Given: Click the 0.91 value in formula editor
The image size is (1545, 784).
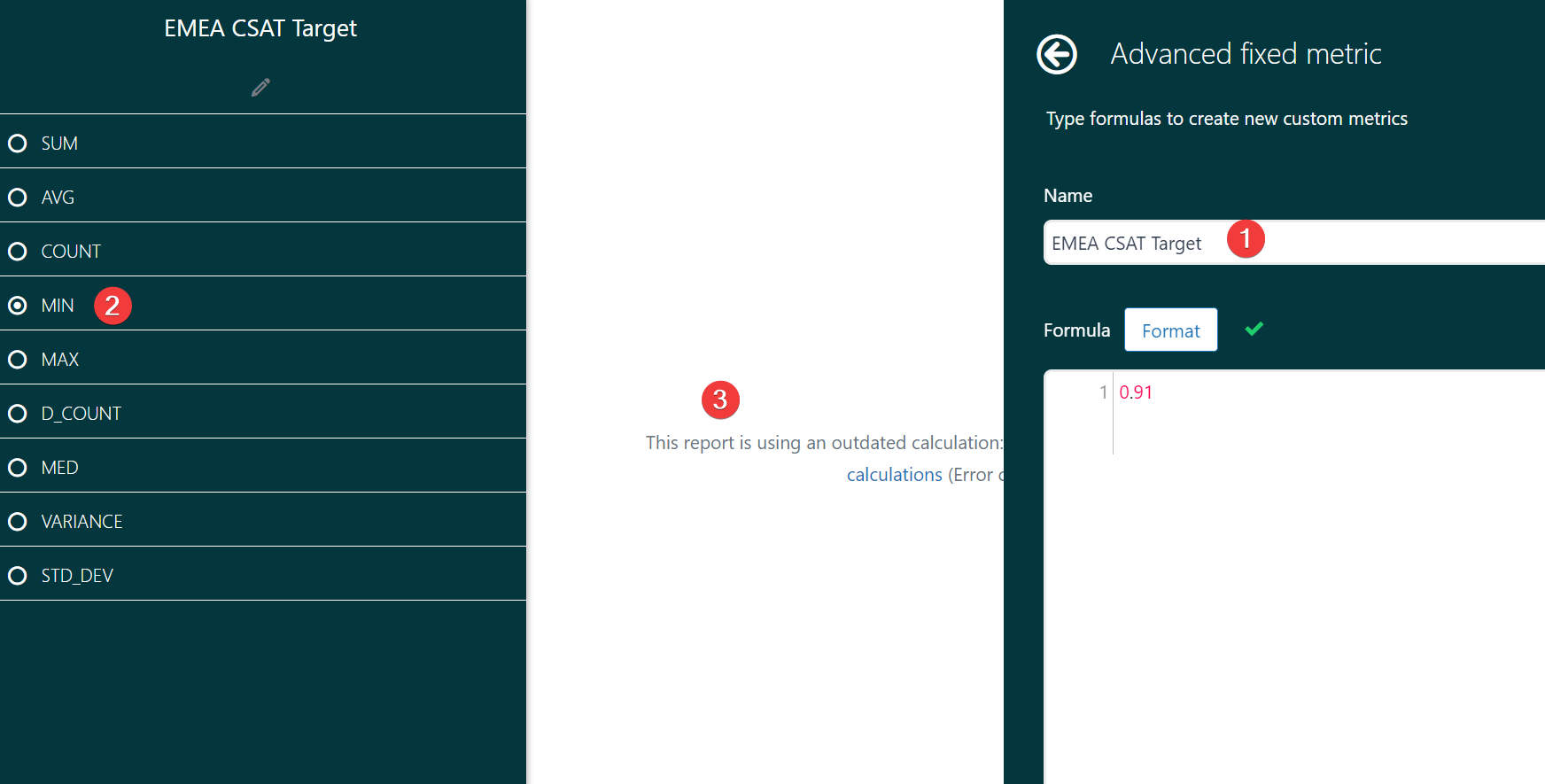Looking at the screenshot, I should [x=1136, y=392].
